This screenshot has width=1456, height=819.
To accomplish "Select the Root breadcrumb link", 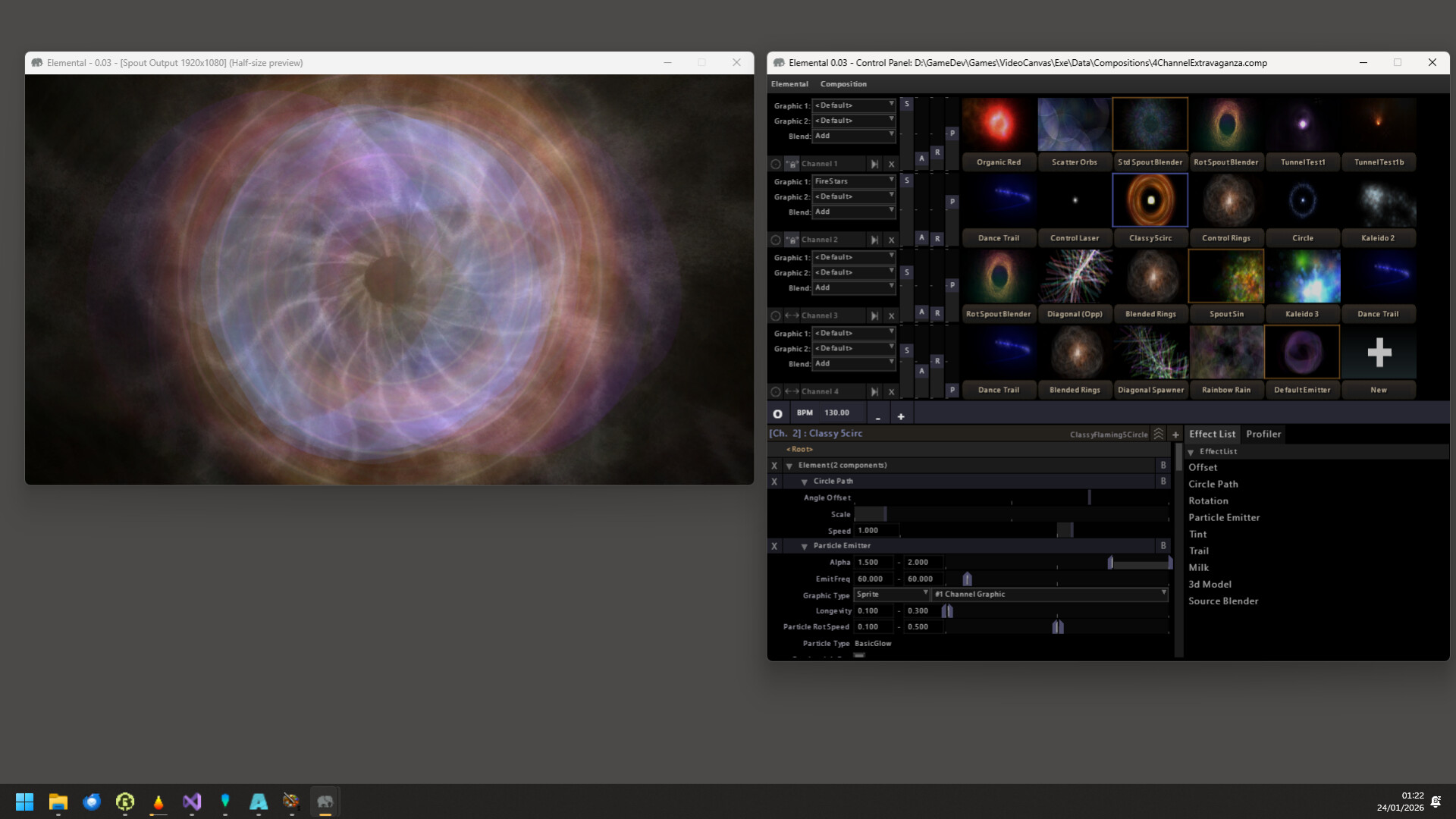I will 800,449.
